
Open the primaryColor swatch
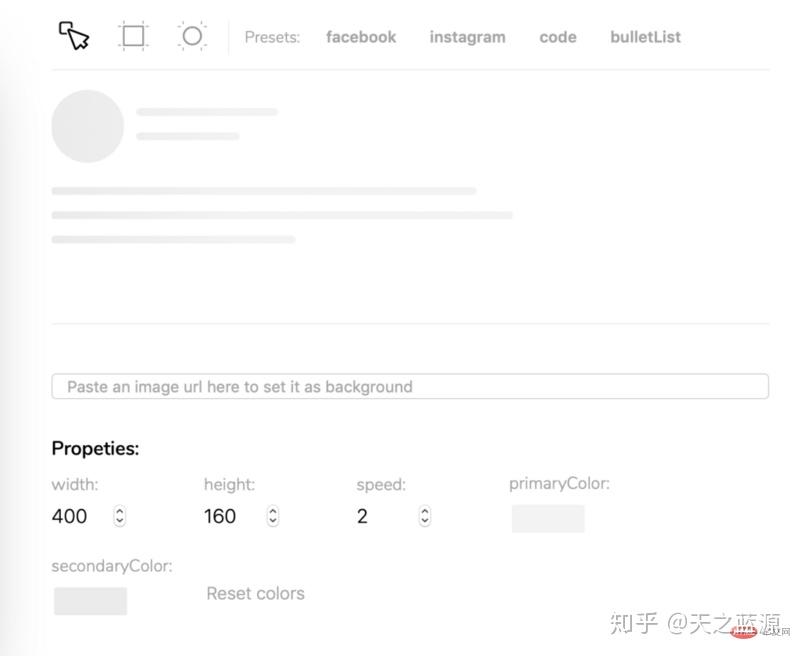pyautogui.click(x=548, y=518)
